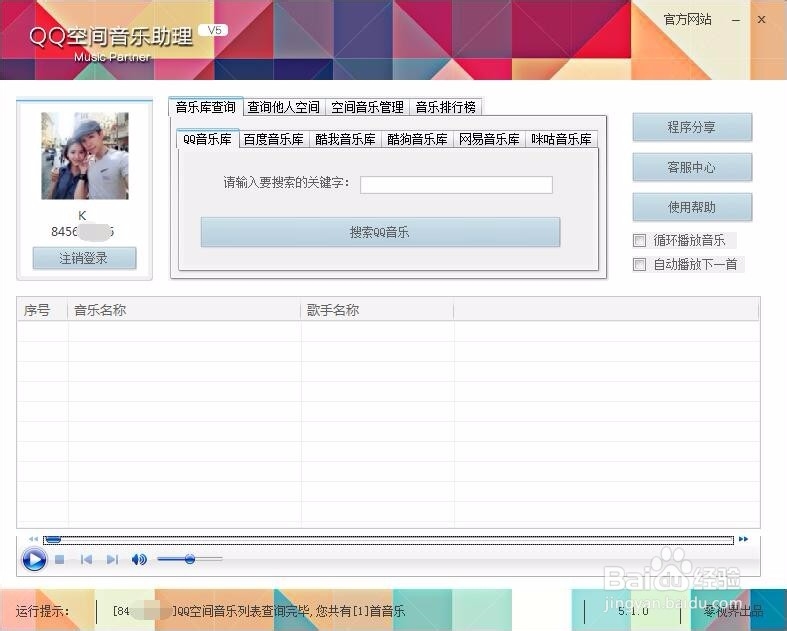Select the QQ音乐库 sub-tab
Viewport: 787px width, 631px height.
point(207,139)
